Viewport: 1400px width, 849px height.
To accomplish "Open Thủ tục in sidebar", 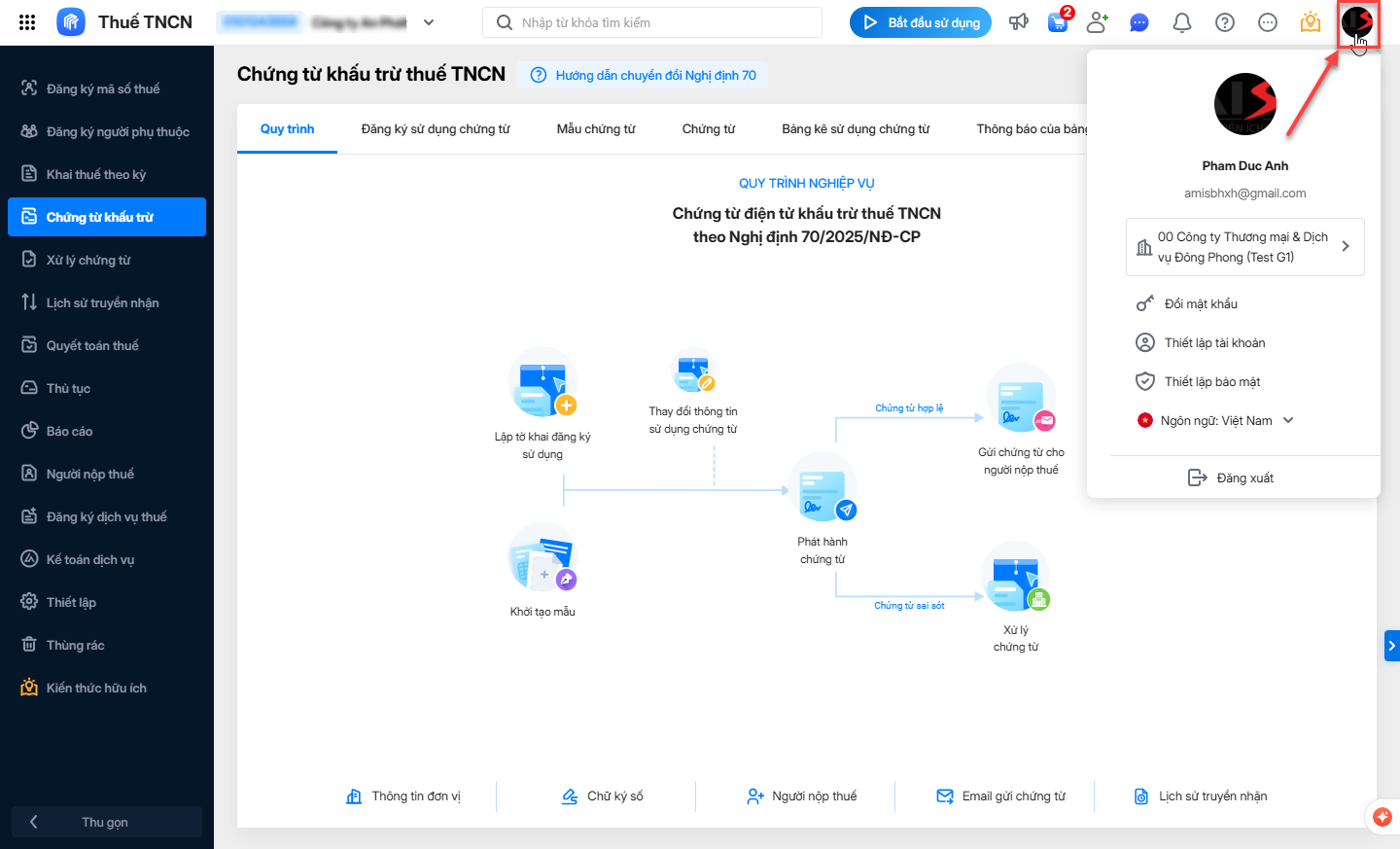I will pos(107,388).
